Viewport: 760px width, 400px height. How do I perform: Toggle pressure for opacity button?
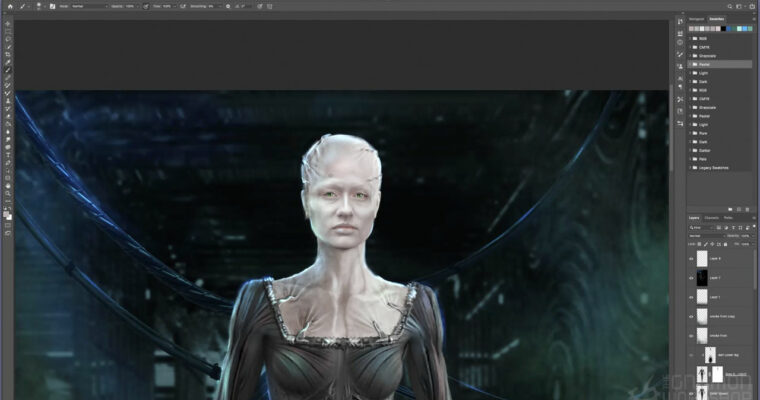click(x=146, y=6)
